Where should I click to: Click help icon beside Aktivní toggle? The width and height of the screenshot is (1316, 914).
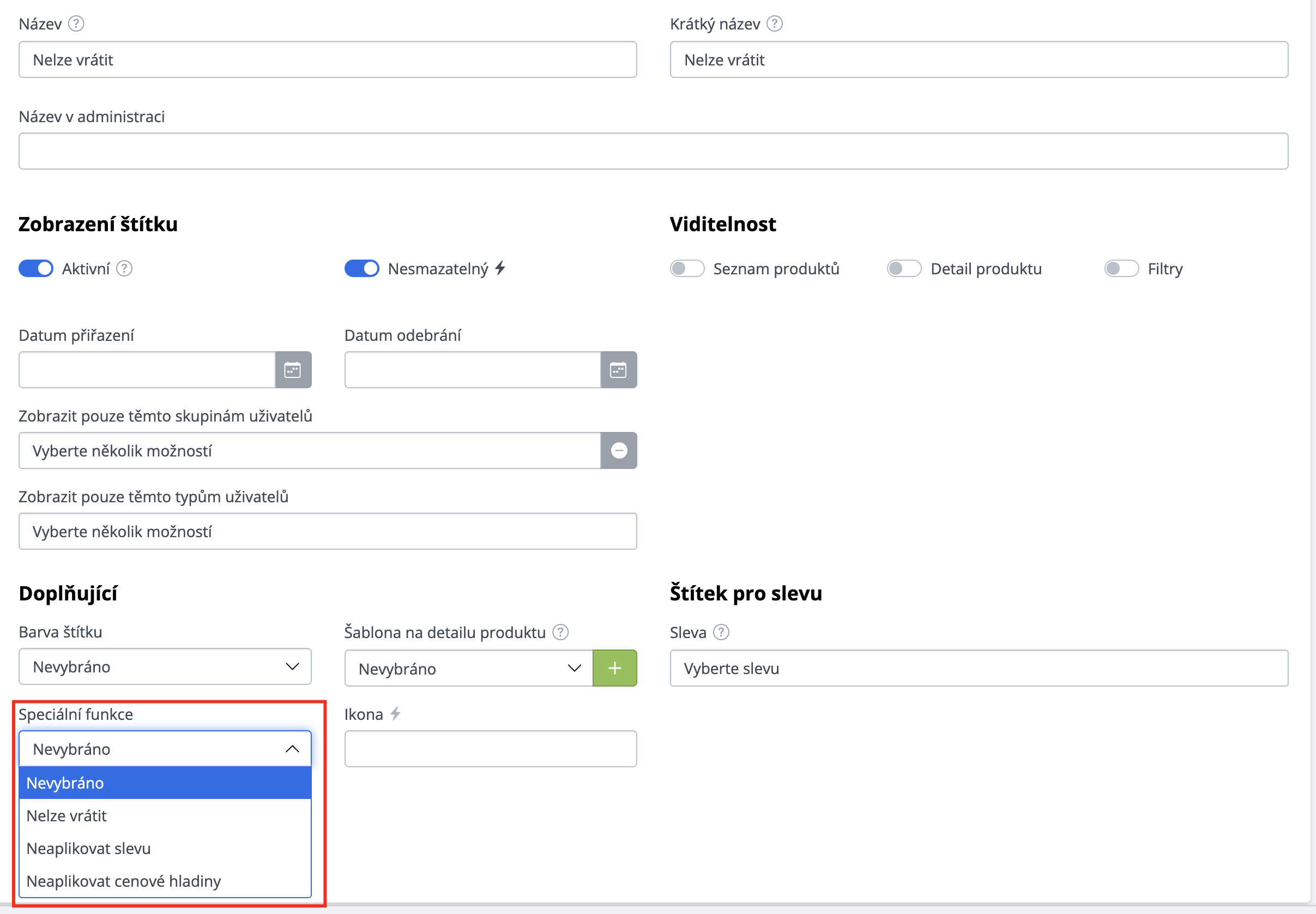(124, 269)
